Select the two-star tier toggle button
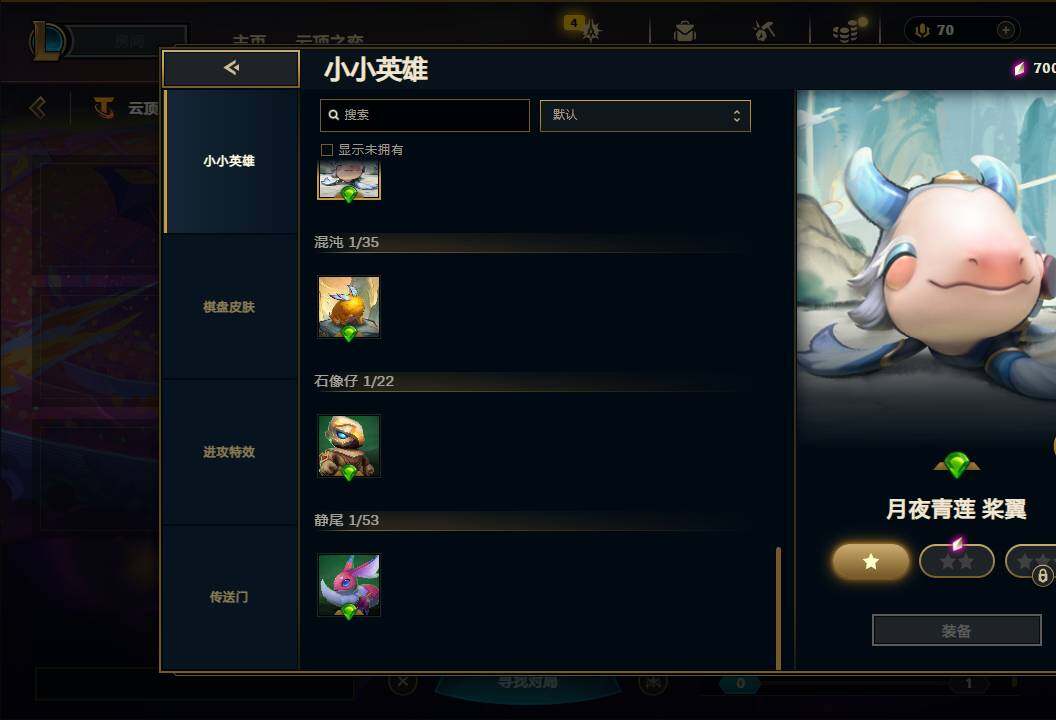This screenshot has width=1056, height=720. tap(956, 561)
